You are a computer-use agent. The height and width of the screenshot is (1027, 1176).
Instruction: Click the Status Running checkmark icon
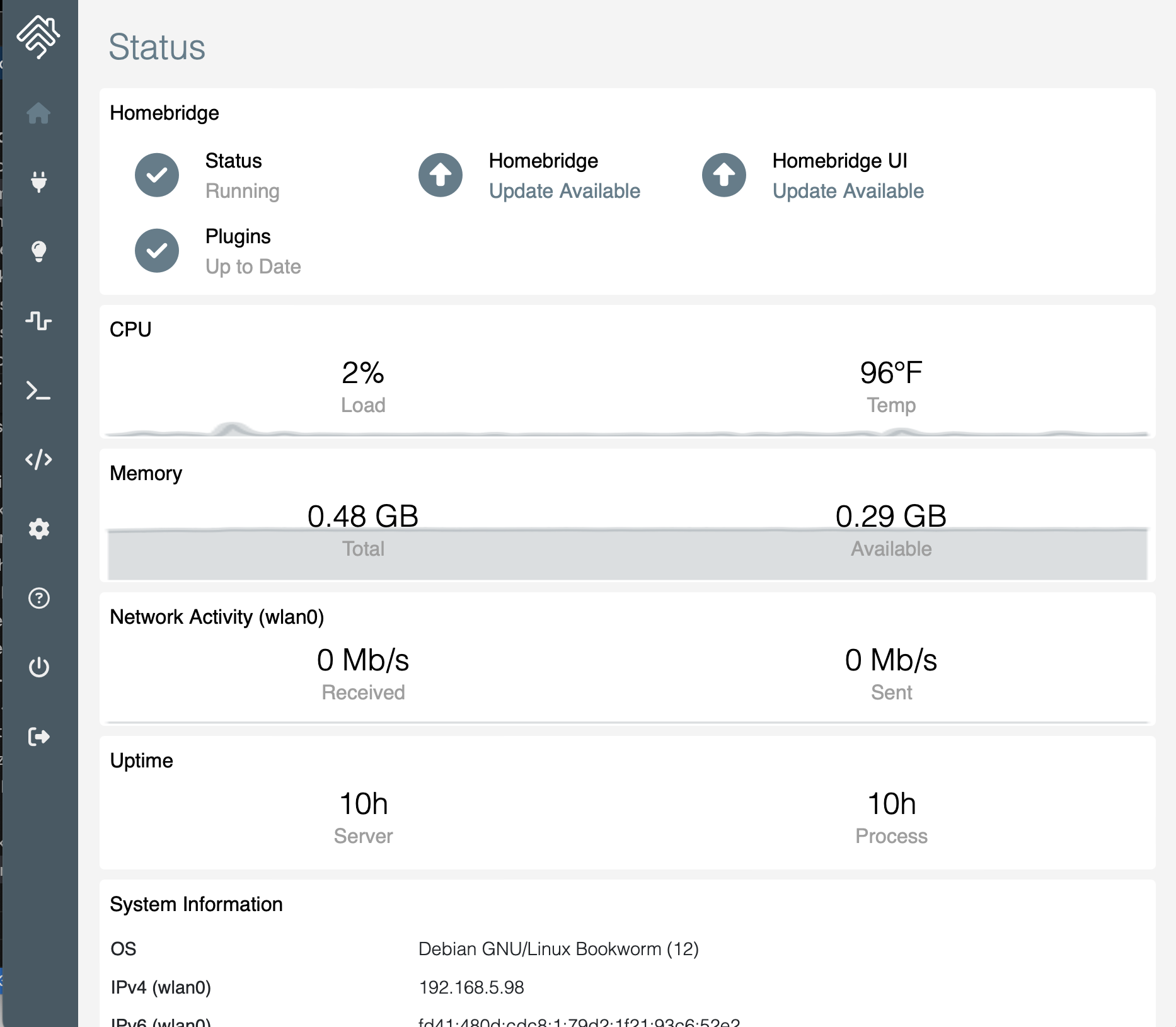point(157,175)
